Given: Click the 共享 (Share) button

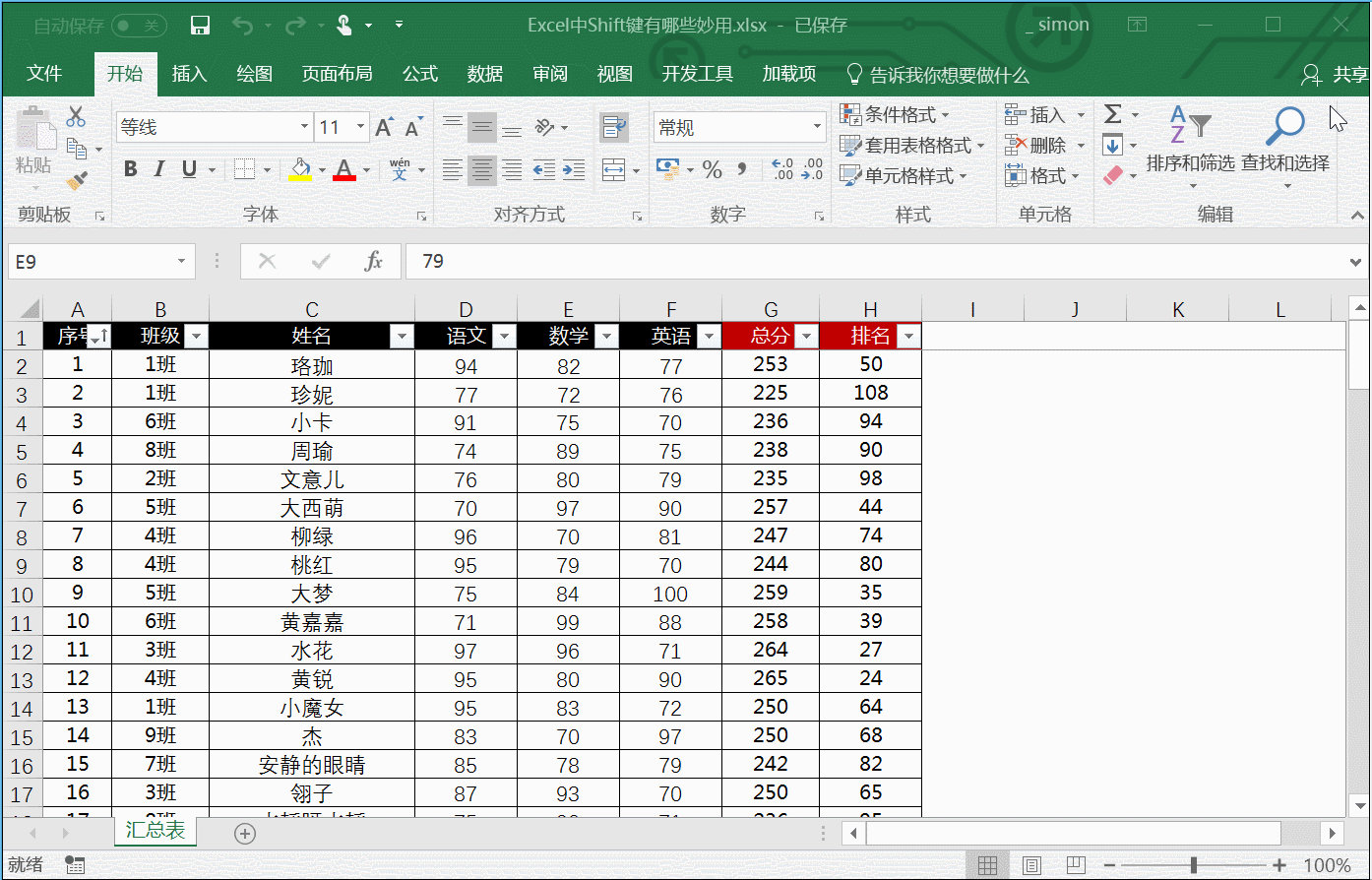Looking at the screenshot, I should [x=1347, y=73].
